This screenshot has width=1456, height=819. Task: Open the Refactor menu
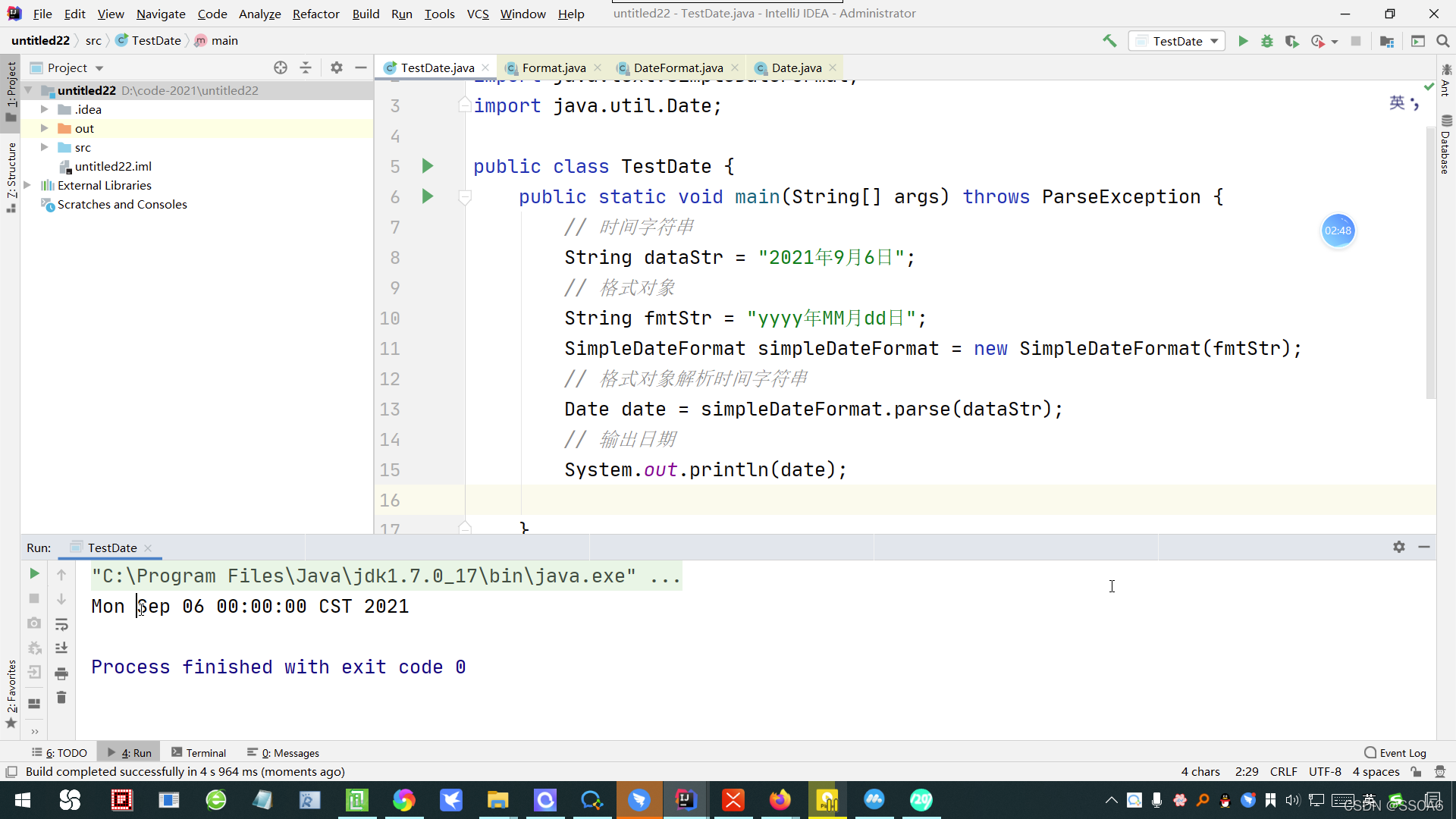(315, 14)
